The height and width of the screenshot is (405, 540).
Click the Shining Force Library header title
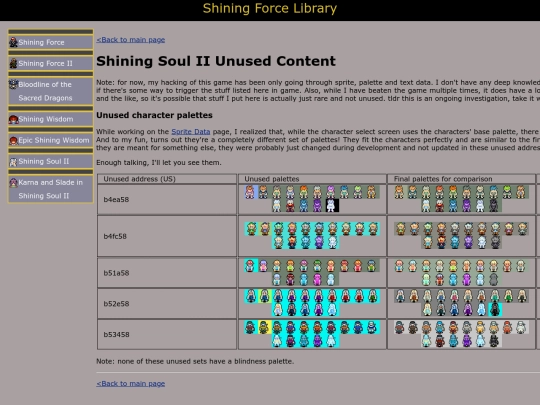point(270,8)
